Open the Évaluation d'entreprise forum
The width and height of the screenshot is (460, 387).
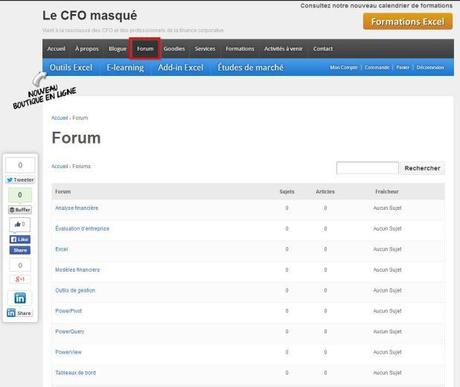tap(82, 229)
